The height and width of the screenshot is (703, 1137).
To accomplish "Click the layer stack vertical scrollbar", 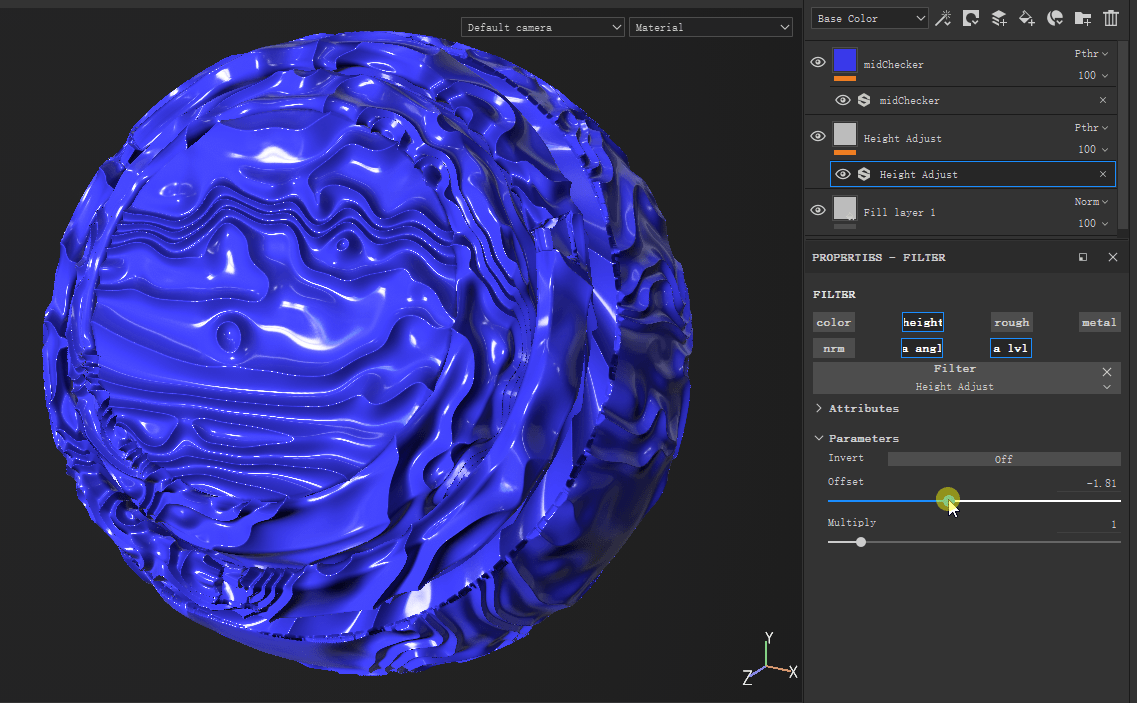I will (1124, 134).
